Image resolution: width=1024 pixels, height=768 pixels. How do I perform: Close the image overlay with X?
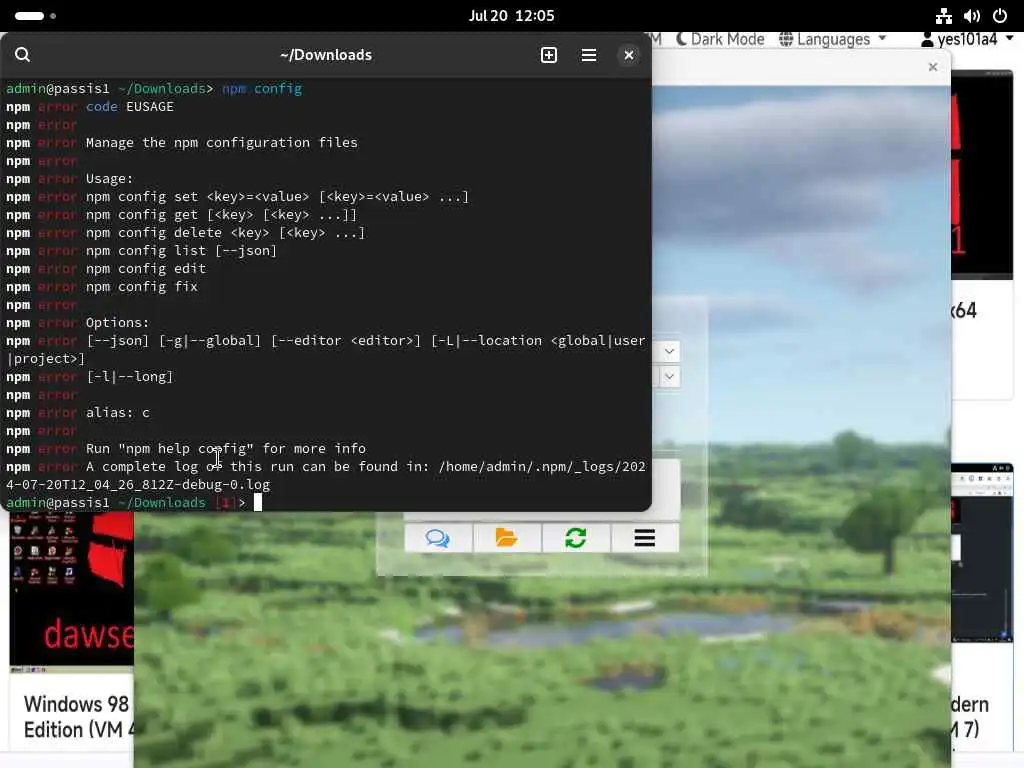click(933, 67)
